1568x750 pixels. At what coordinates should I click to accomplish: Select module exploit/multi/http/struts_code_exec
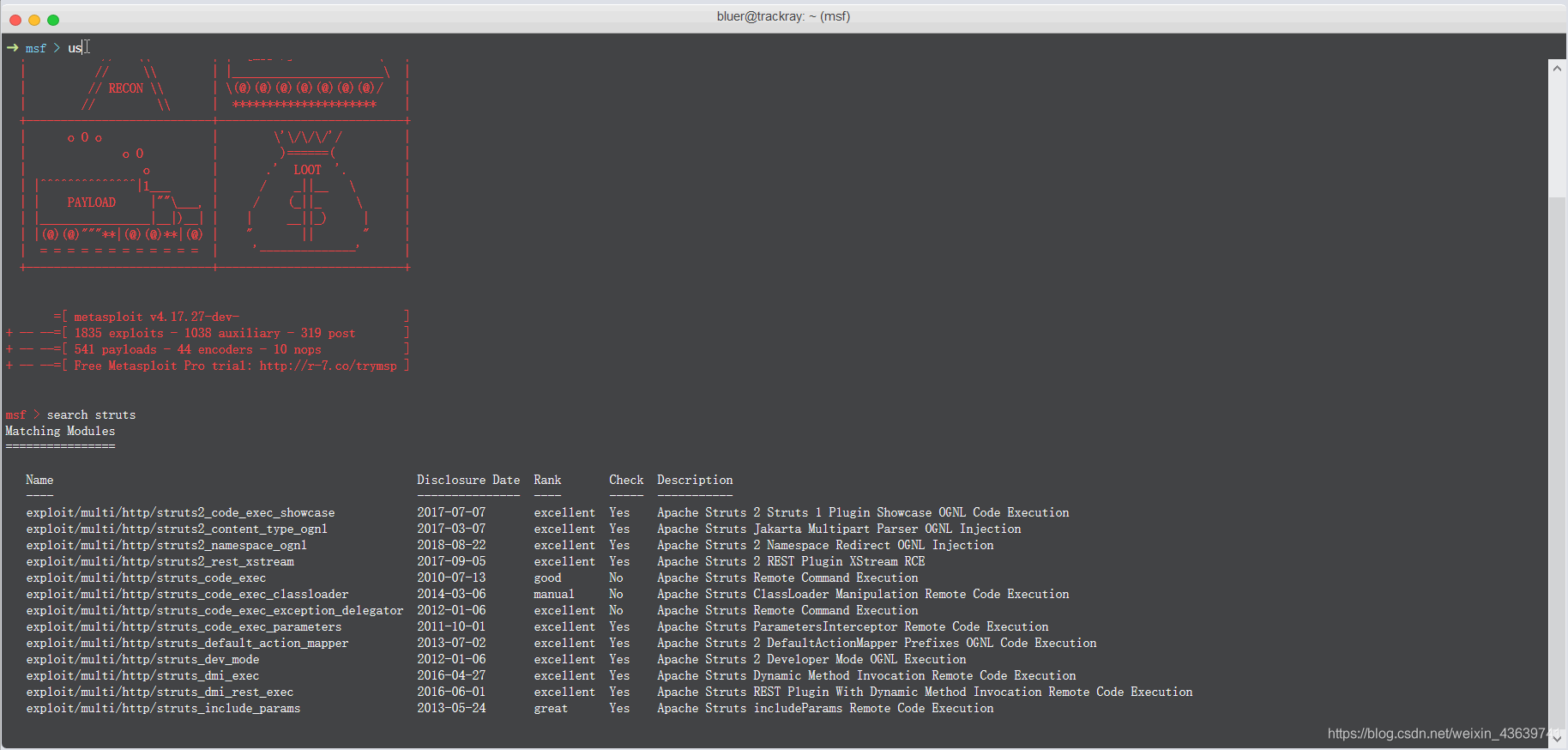pyautogui.click(x=146, y=578)
